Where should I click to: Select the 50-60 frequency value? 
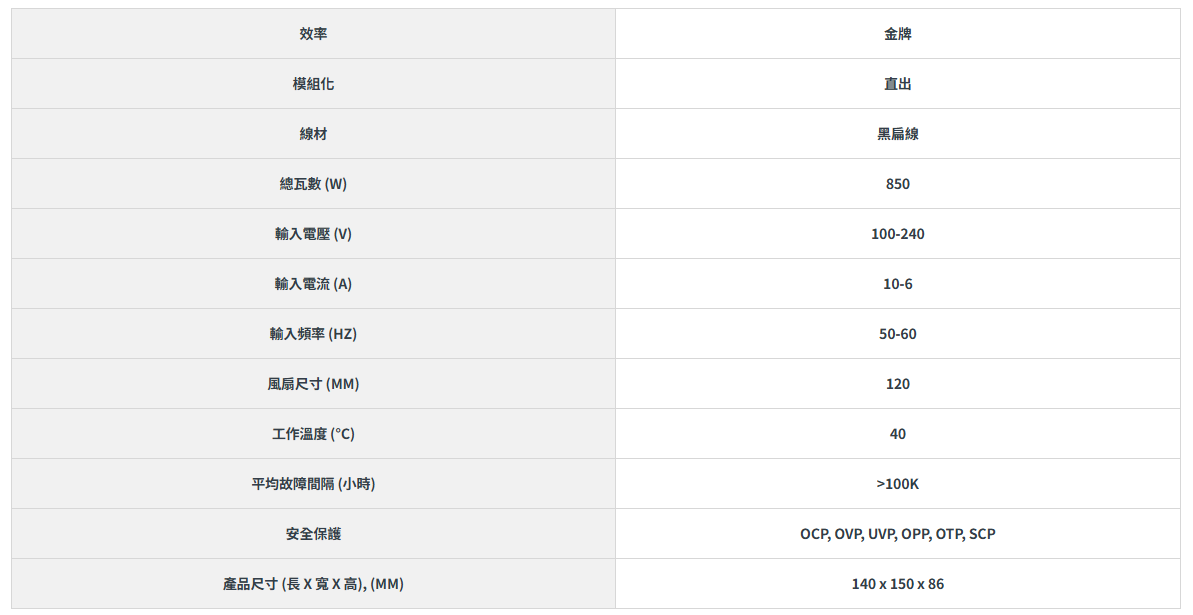click(897, 334)
